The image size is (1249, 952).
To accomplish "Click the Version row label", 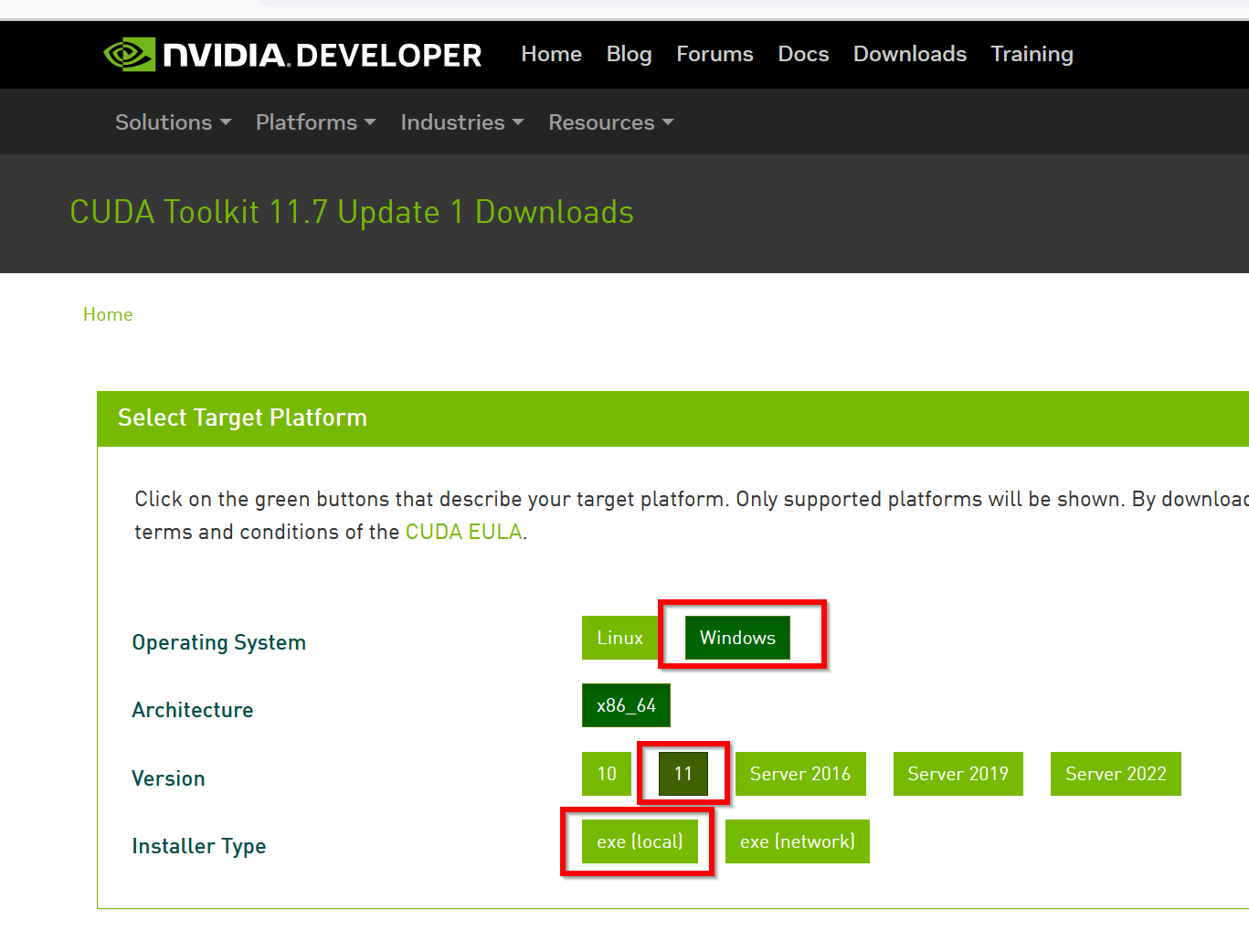I will [x=168, y=778].
